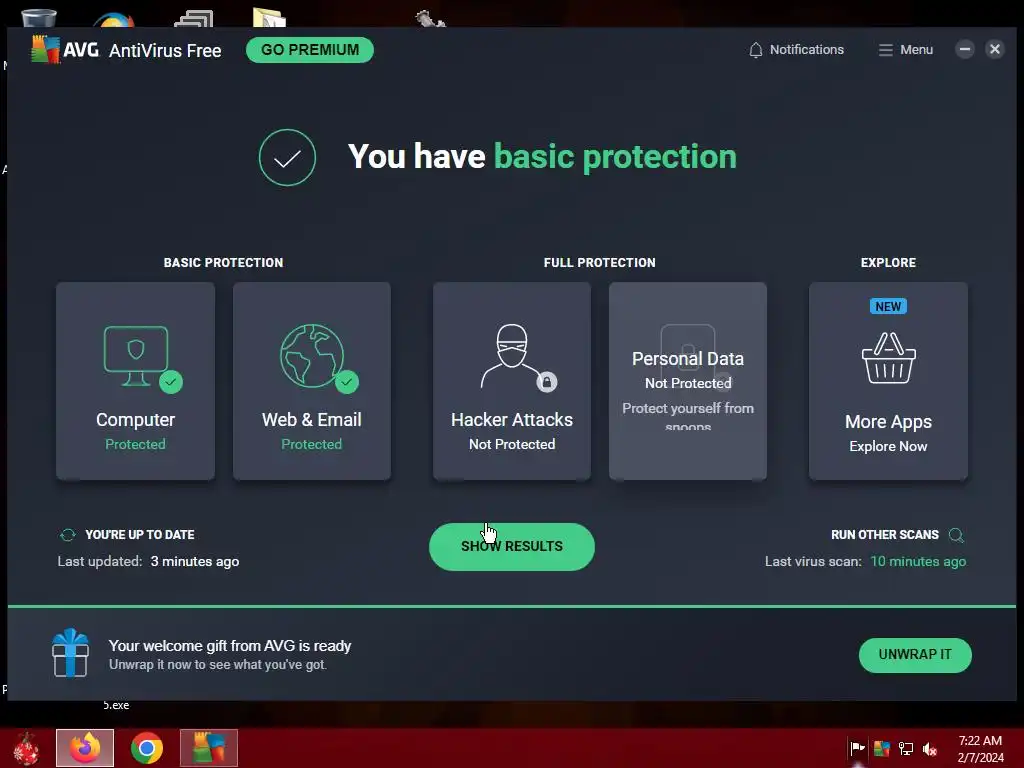The image size is (1024, 768).
Task: Click UNWRAP IT button
Action: point(915,655)
